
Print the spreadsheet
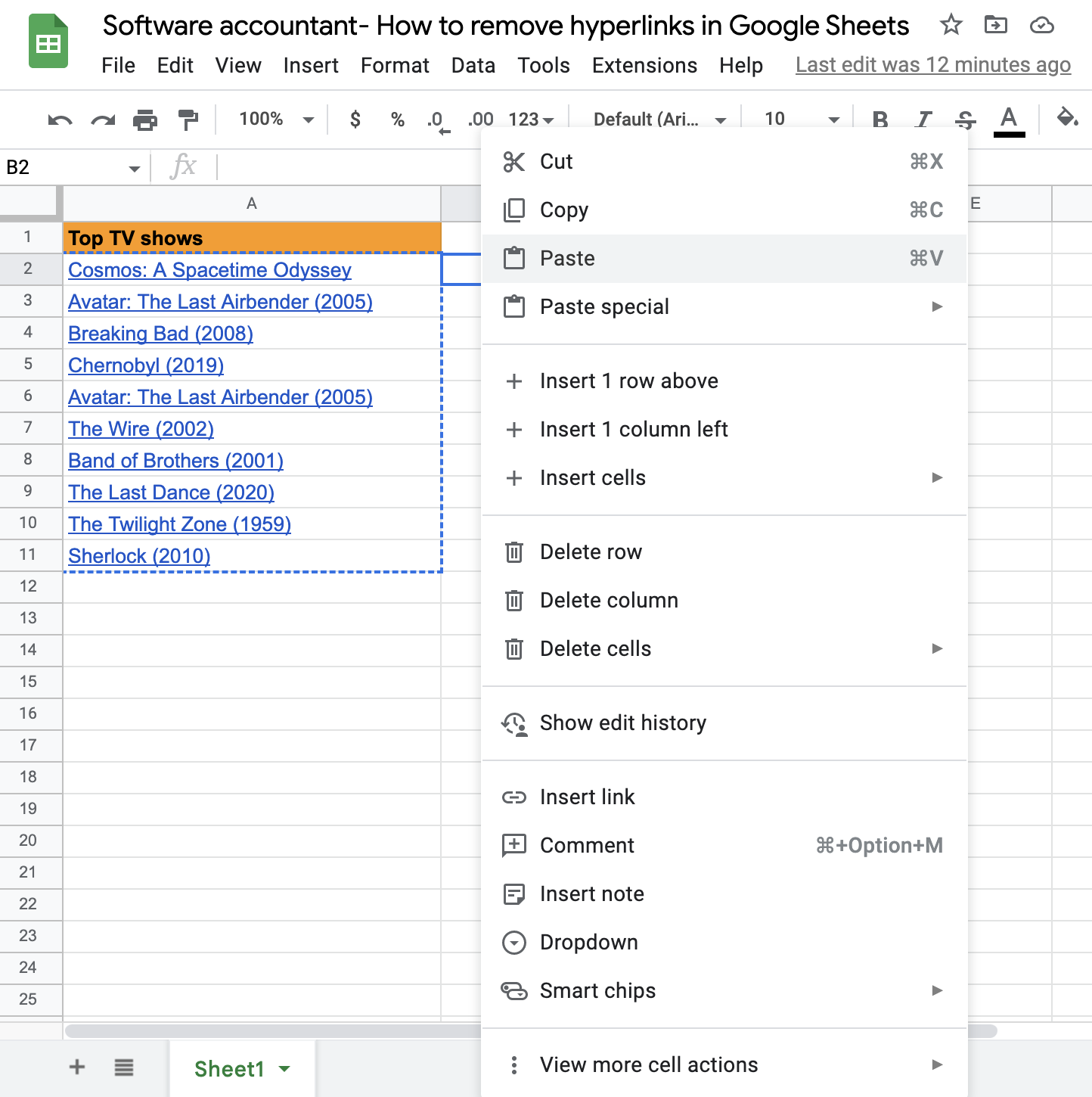[145, 120]
